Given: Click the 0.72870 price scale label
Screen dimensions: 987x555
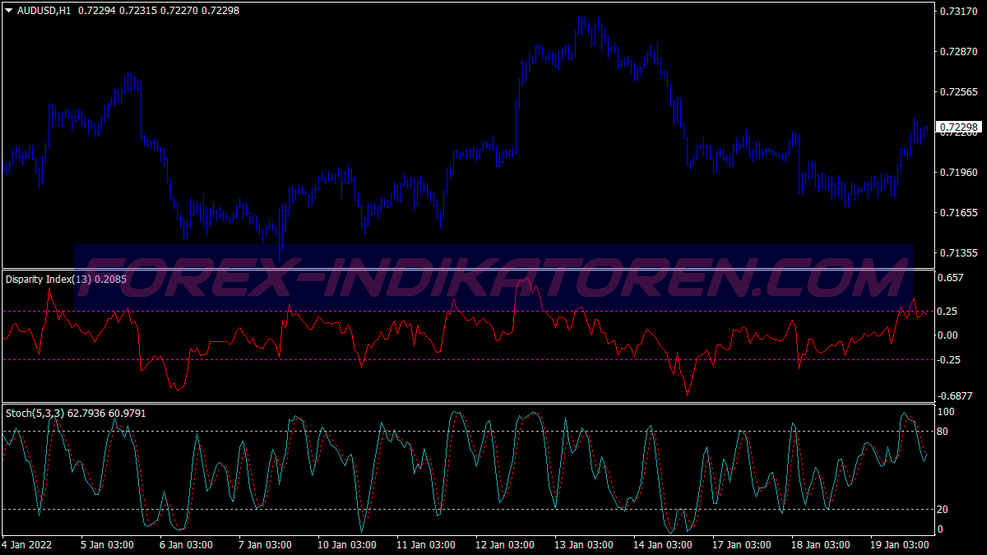Looking at the screenshot, I should pyautogui.click(x=959, y=51).
